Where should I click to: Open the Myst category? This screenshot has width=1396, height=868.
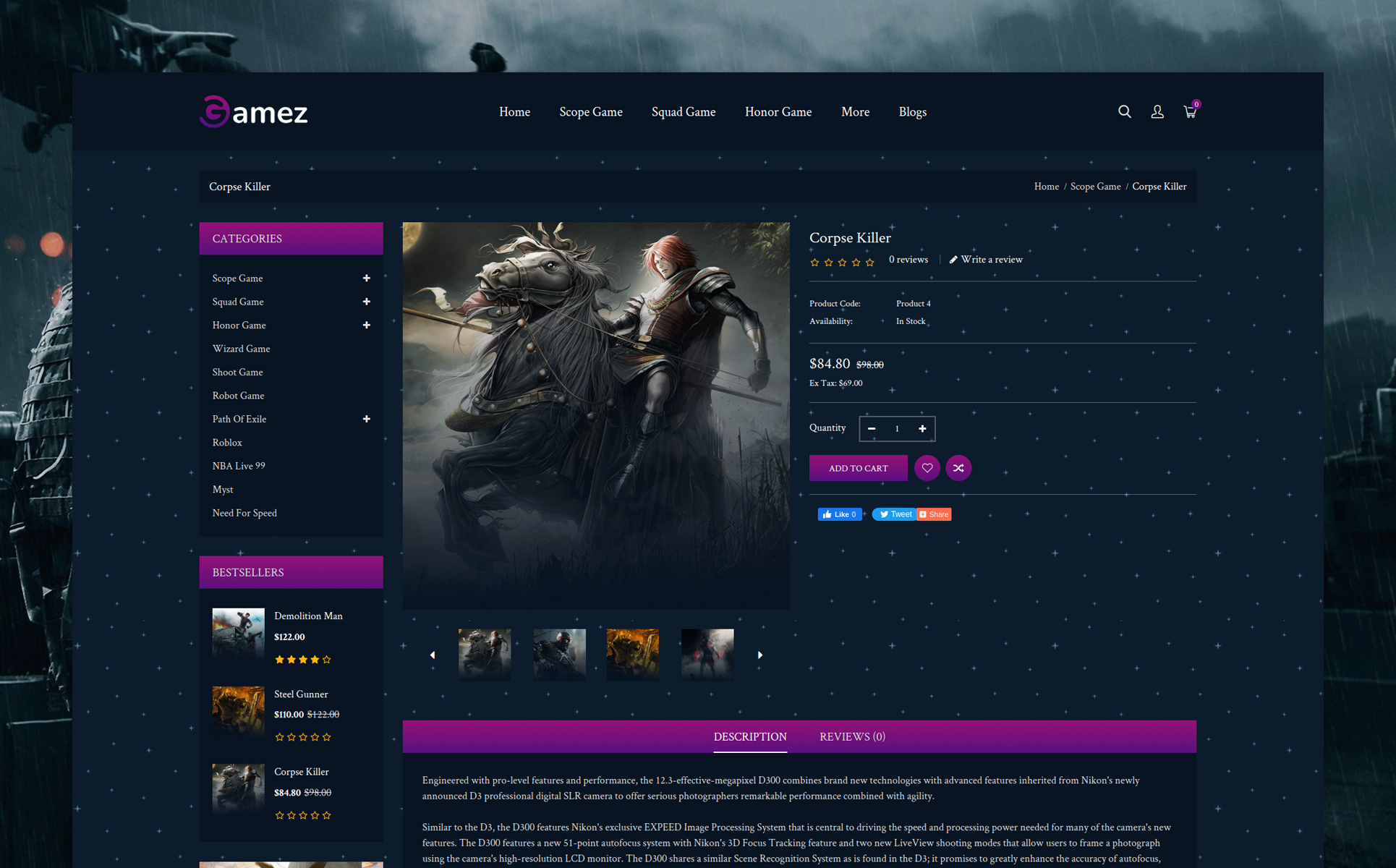[x=223, y=490]
